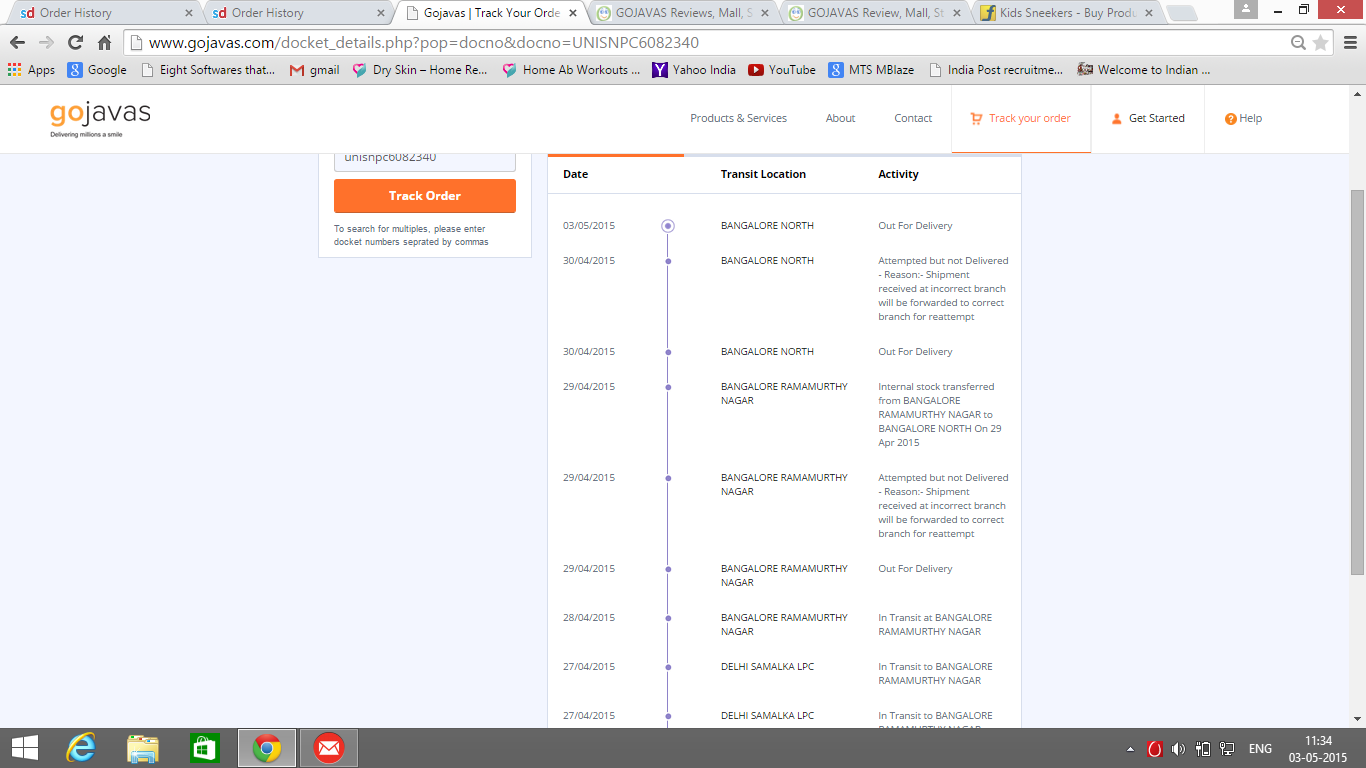
Task: Click the Chrome reload page icon
Action: click(75, 43)
